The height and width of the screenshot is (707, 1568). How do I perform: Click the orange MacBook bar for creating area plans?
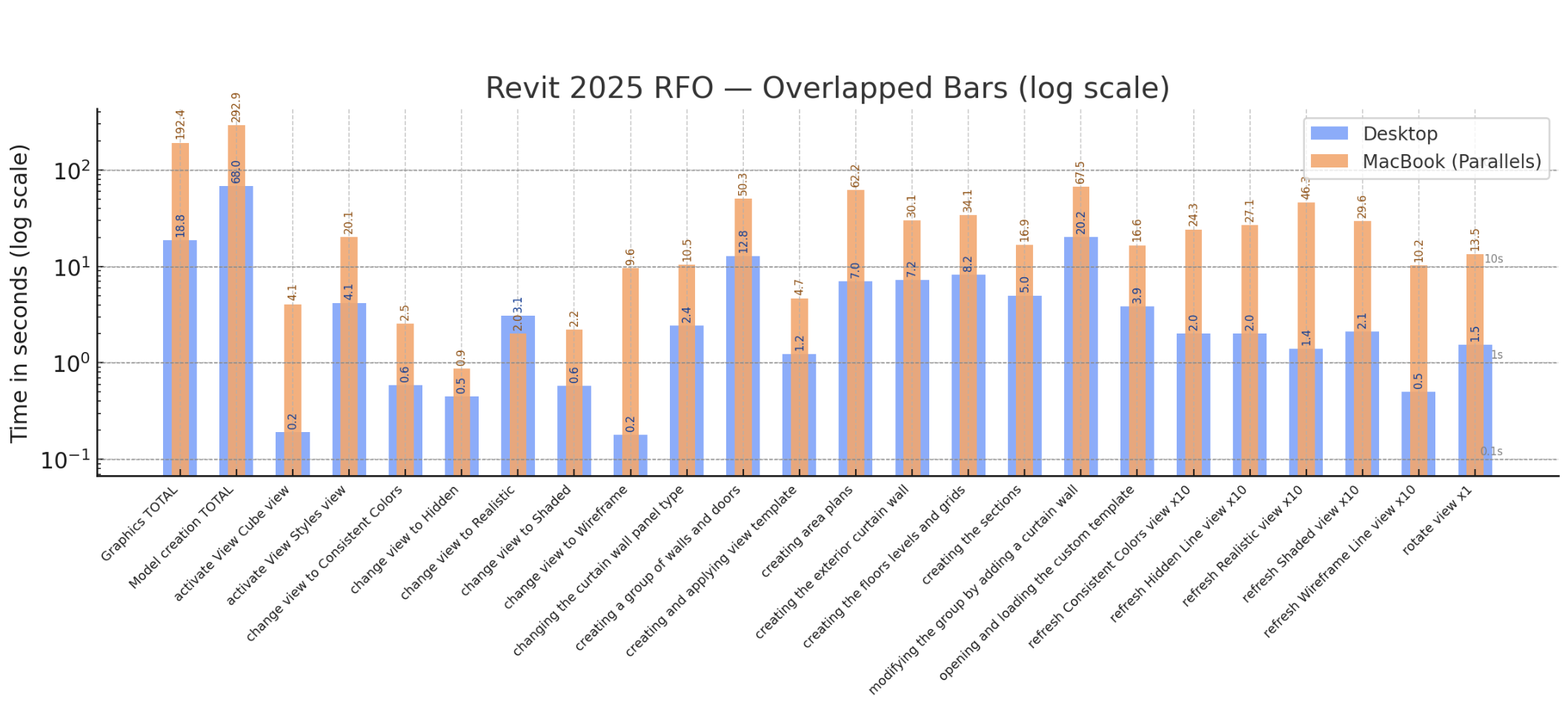point(856,333)
